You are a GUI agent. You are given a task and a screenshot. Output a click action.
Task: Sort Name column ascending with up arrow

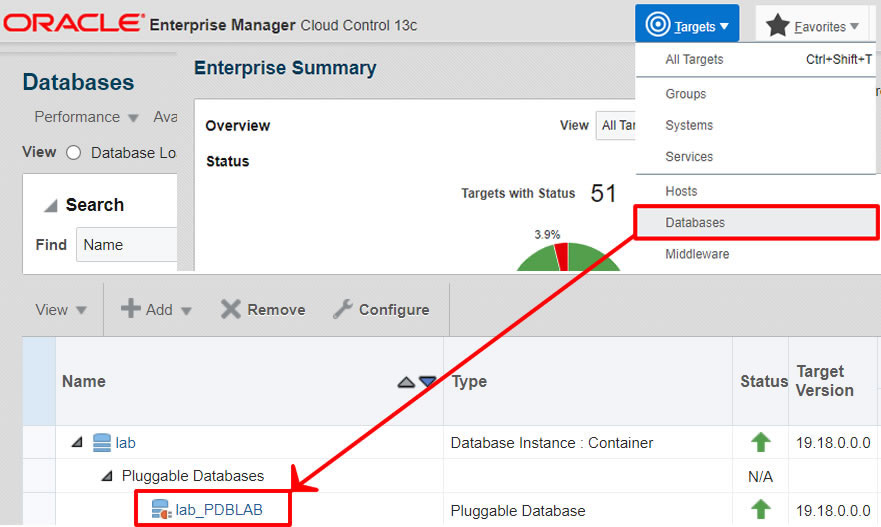point(406,383)
